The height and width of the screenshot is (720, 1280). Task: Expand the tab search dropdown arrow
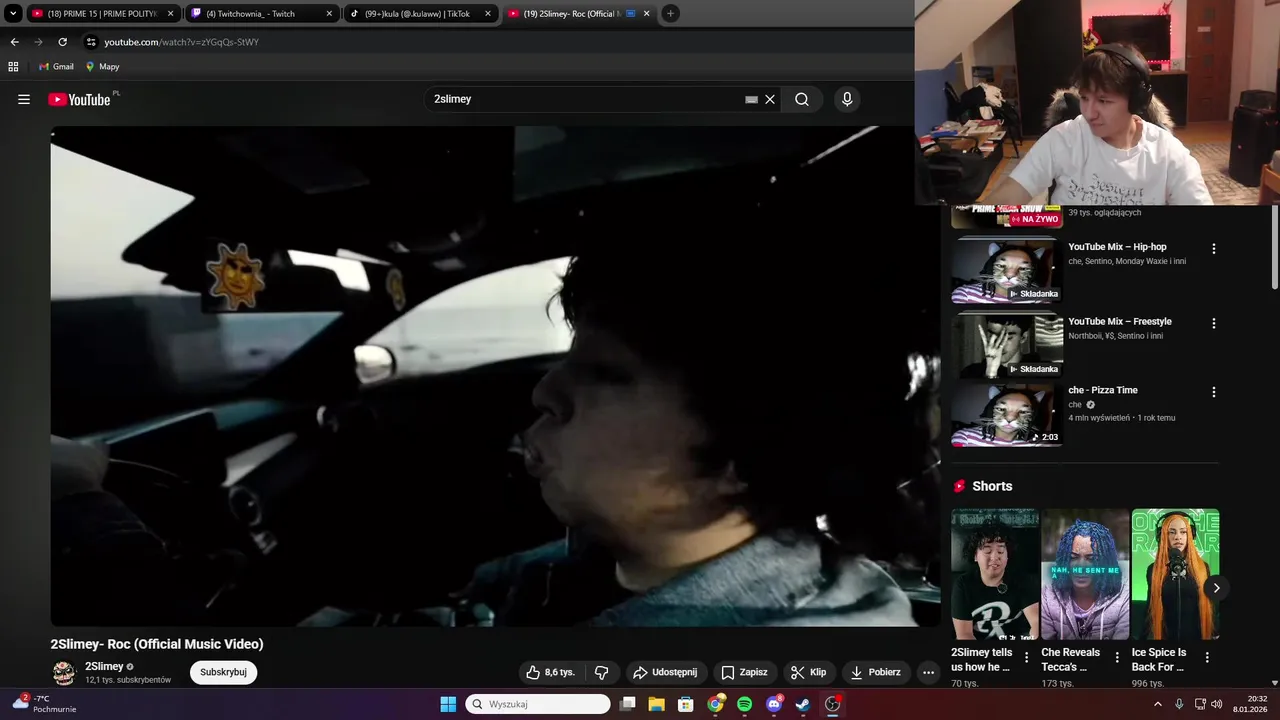pos(13,13)
